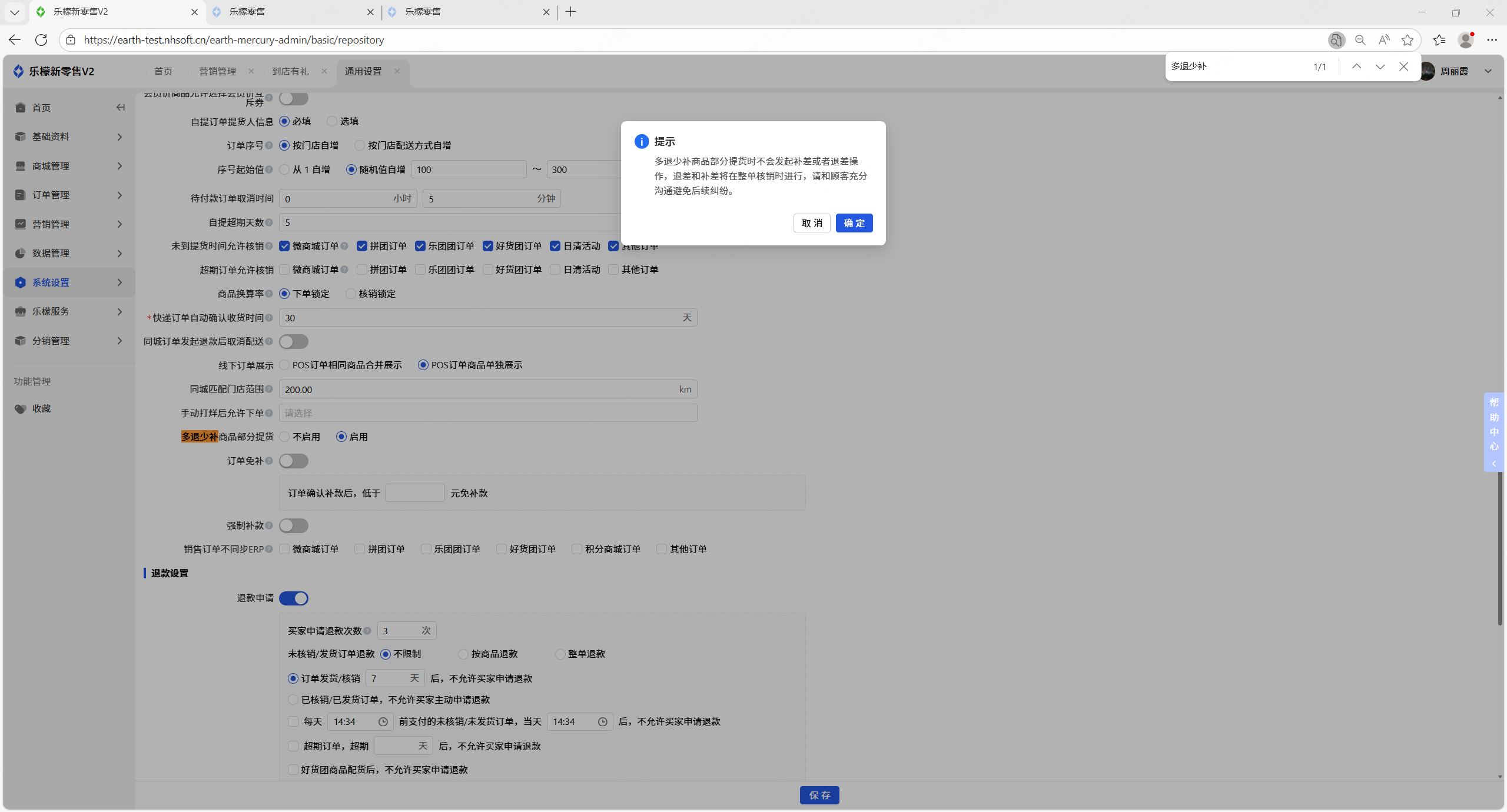The width and height of the screenshot is (1507, 812).
Task: Close the find bar with the X icon
Action: tap(1404, 66)
